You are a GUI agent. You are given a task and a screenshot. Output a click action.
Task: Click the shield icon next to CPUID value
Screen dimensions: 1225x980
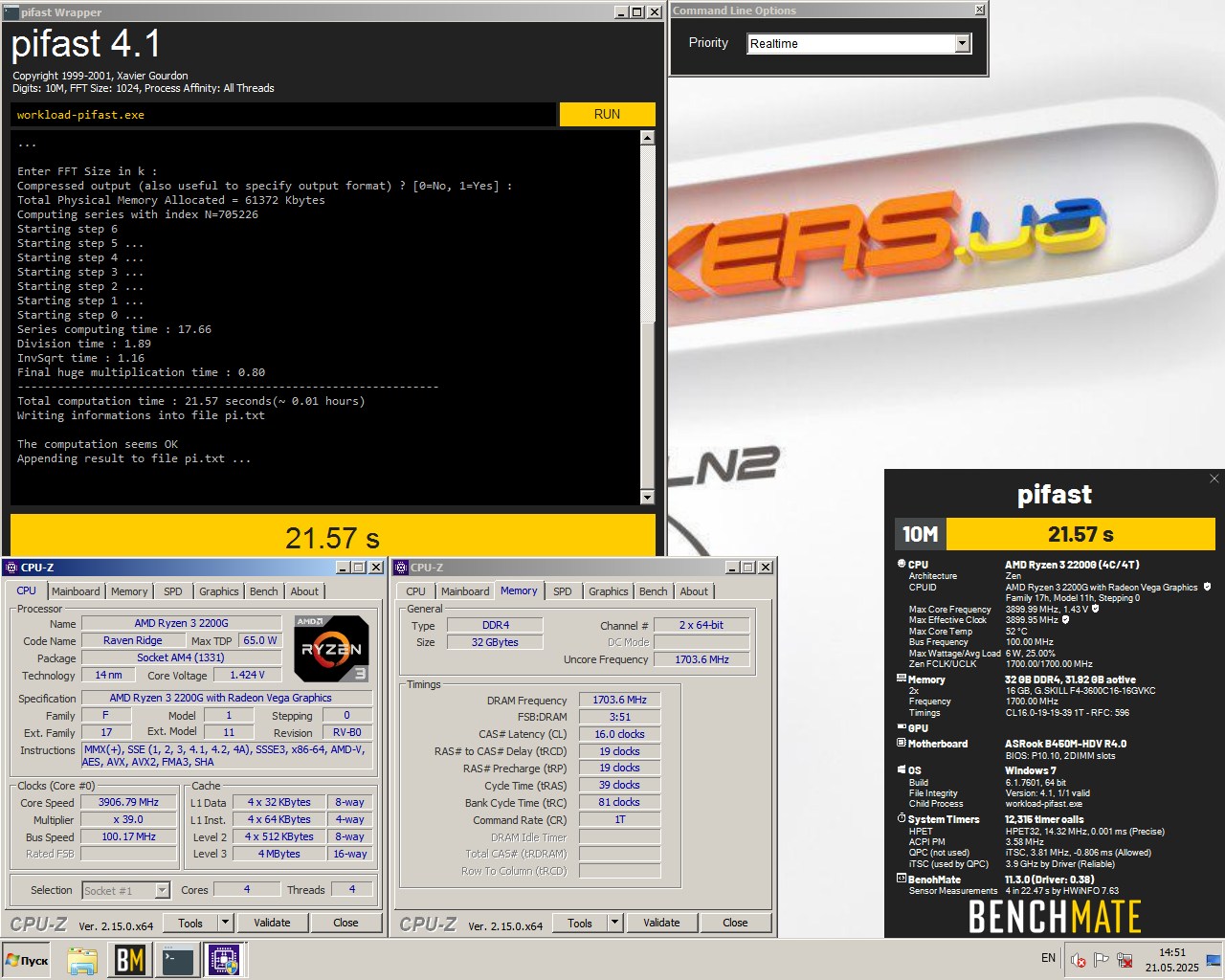[1208, 587]
